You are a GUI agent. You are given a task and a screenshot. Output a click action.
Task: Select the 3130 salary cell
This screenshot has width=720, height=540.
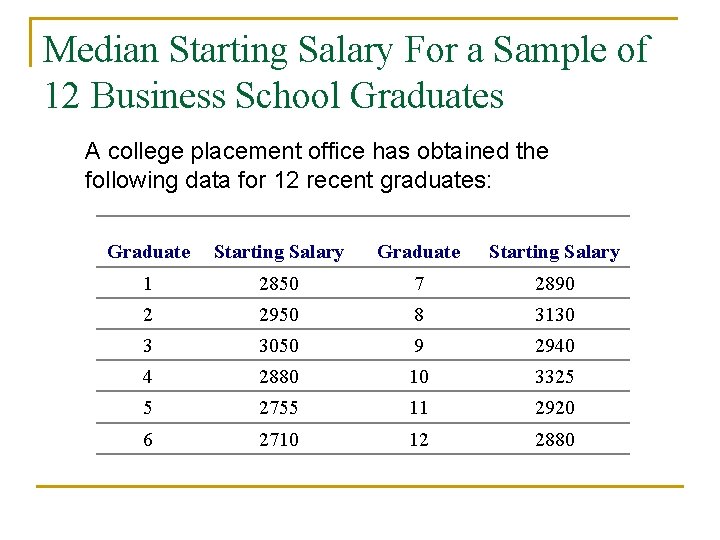(x=554, y=315)
